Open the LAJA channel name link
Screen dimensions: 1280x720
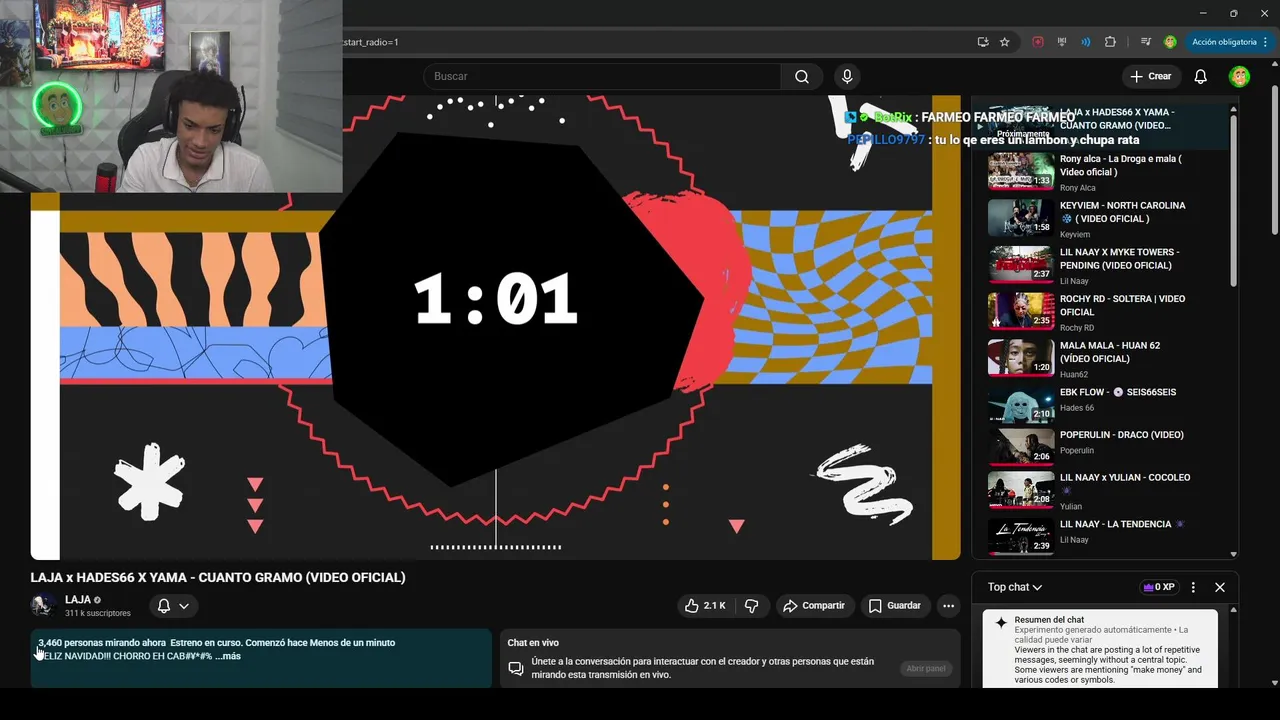(x=78, y=600)
